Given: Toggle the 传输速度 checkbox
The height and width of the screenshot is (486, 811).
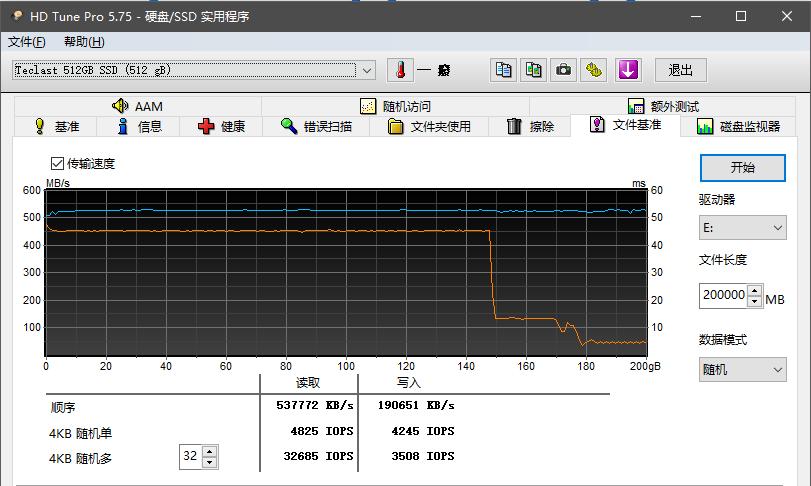Looking at the screenshot, I should pyautogui.click(x=57, y=163).
